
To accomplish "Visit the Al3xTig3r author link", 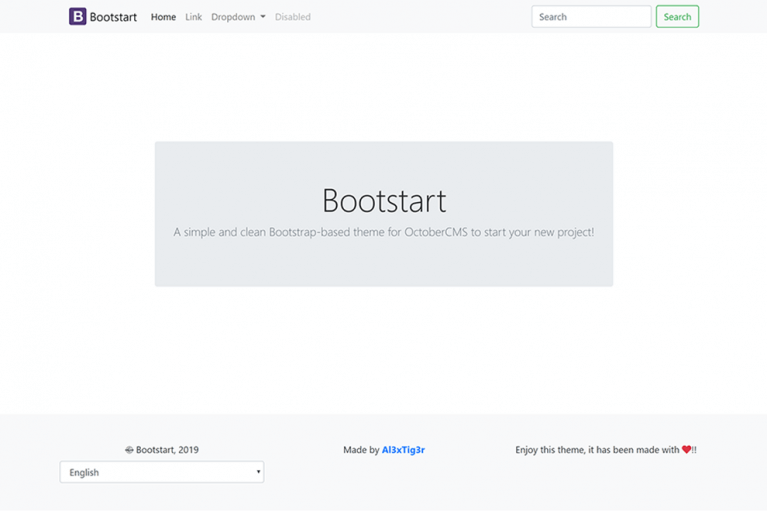I will pos(403,450).
